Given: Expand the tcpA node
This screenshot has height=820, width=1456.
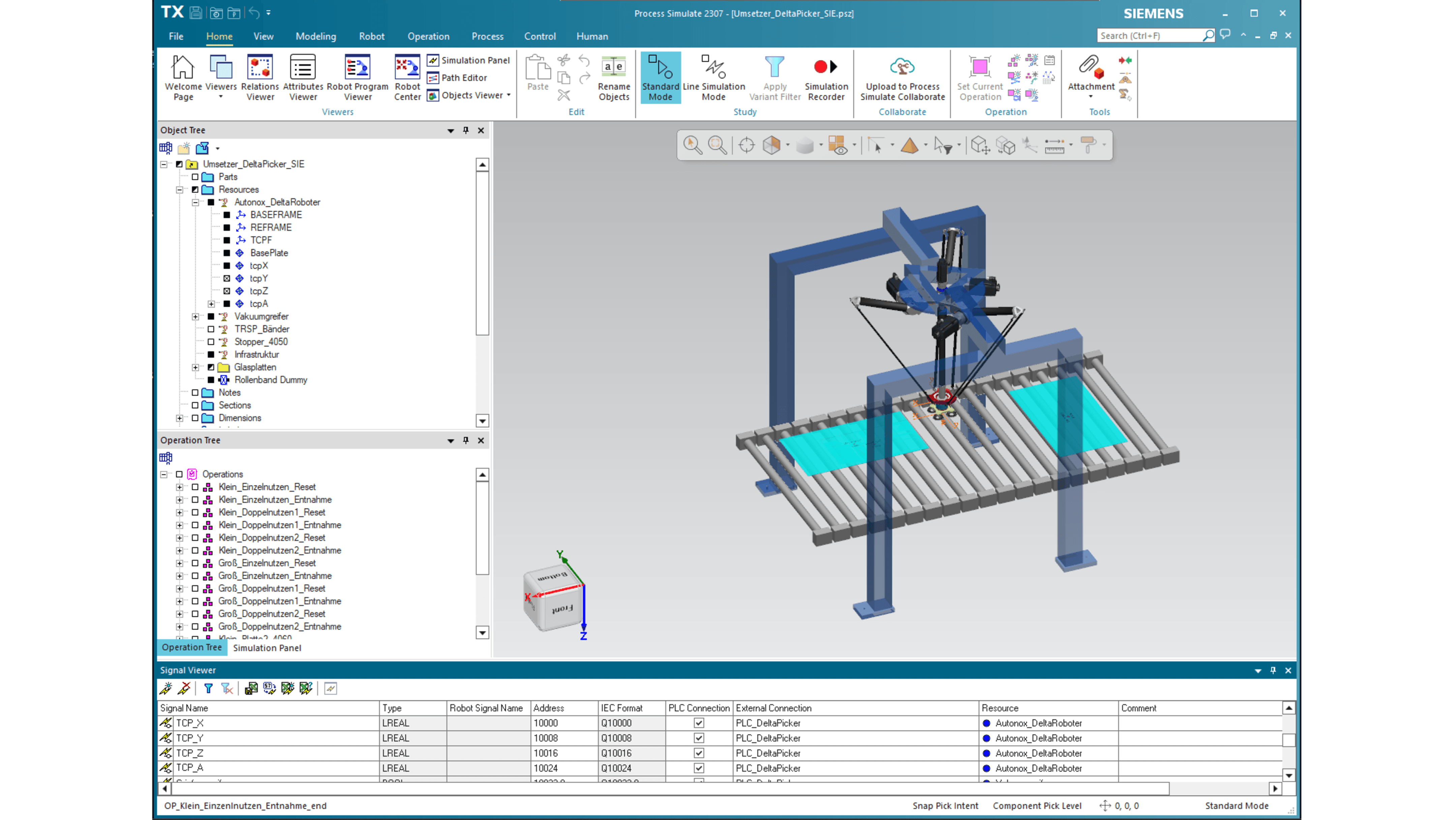Looking at the screenshot, I should [x=211, y=303].
